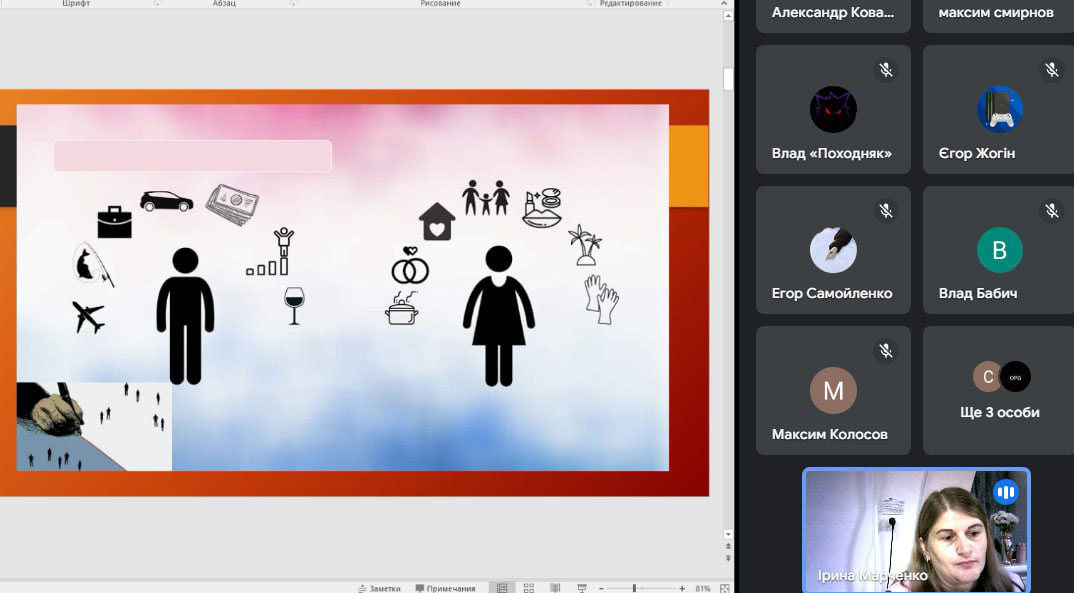Select the house with heart icon
Image resolution: width=1074 pixels, height=593 pixels.
[437, 221]
